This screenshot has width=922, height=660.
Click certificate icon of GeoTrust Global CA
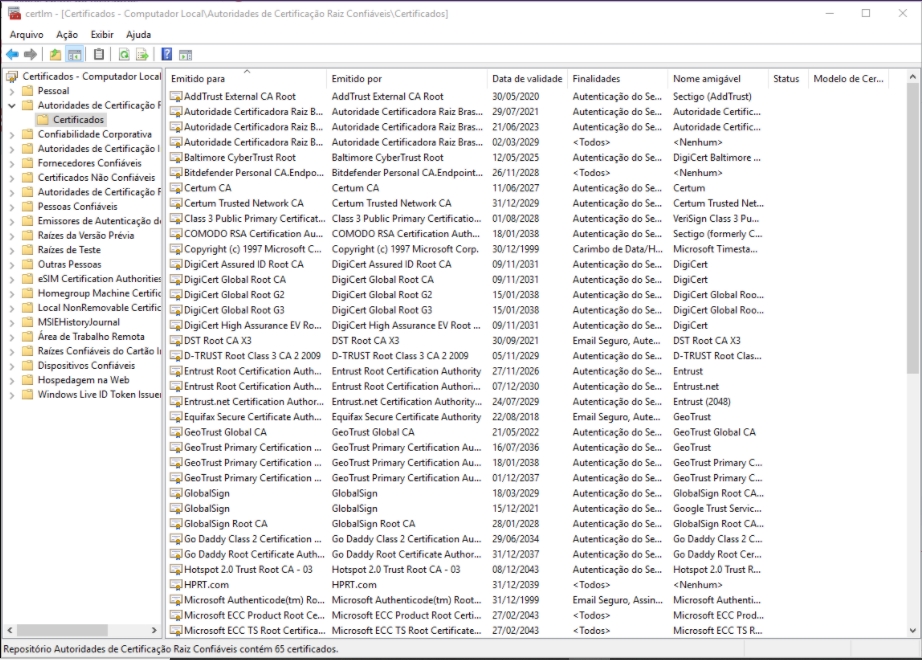coord(175,432)
